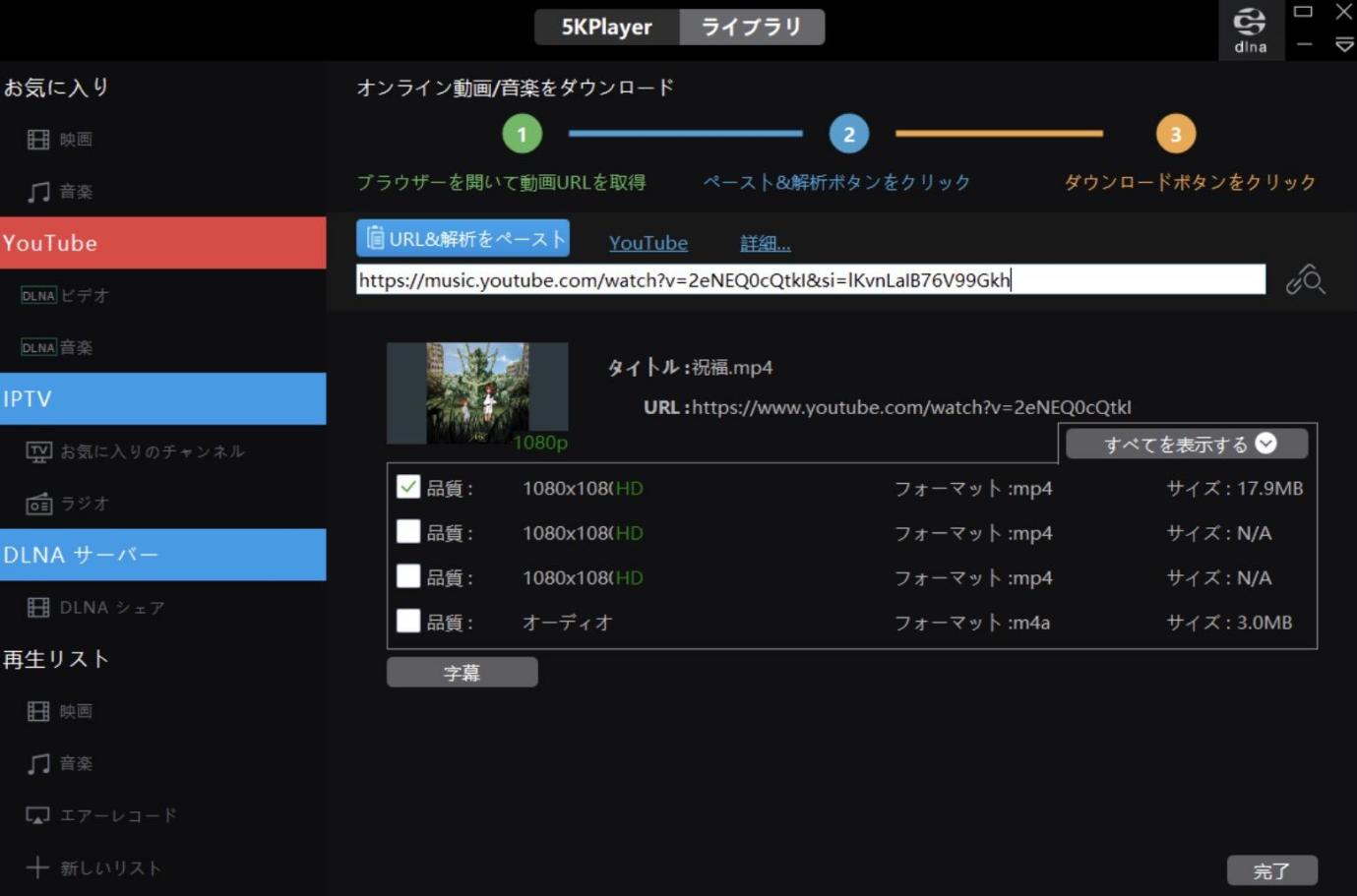Viewport: 1357px width, 896px height.
Task: Click the URL text https://www.youtube.com/watch?v=2eNEQ0cQtkI
Action: [x=911, y=407]
